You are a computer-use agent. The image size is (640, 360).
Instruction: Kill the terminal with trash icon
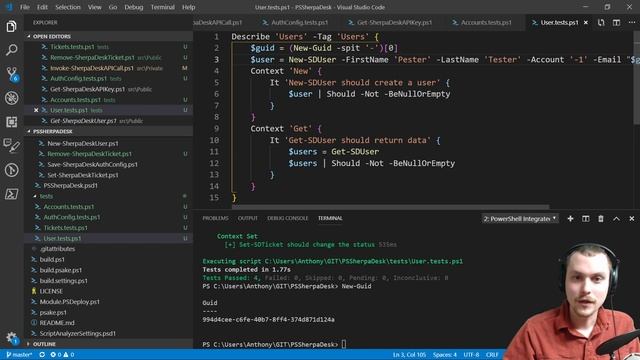pos(601,219)
